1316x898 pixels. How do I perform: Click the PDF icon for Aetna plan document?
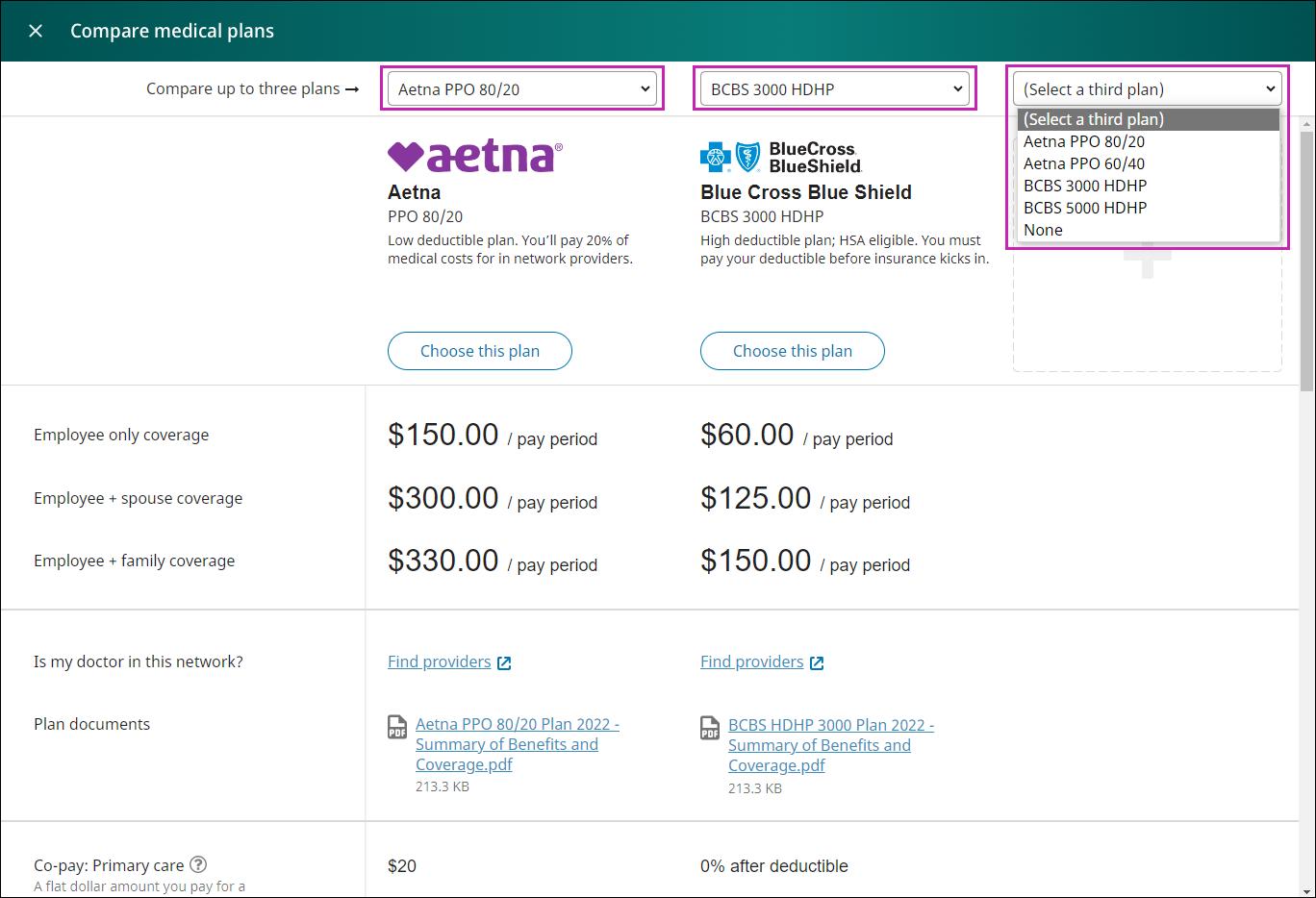397,727
